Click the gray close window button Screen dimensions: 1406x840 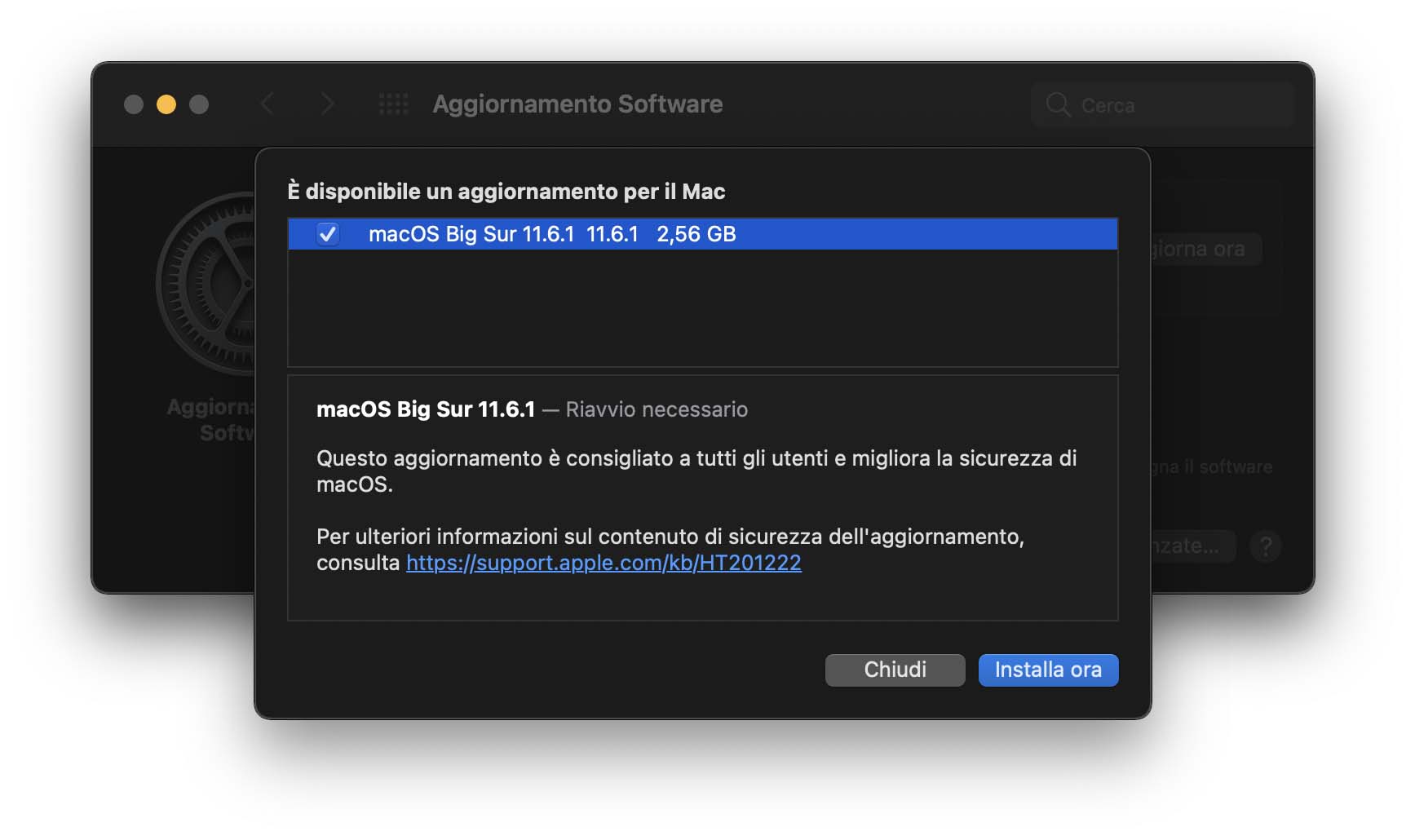coord(134,104)
